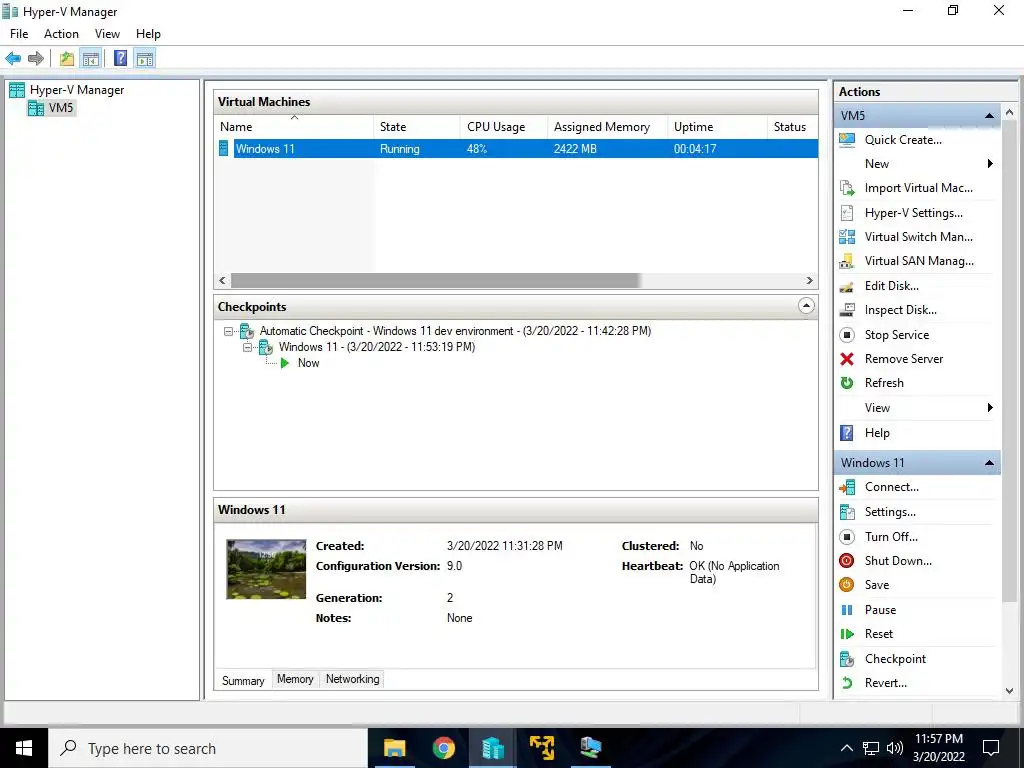Select Hyper-V Manager root tree node
The image size is (1024, 768).
coord(76,90)
